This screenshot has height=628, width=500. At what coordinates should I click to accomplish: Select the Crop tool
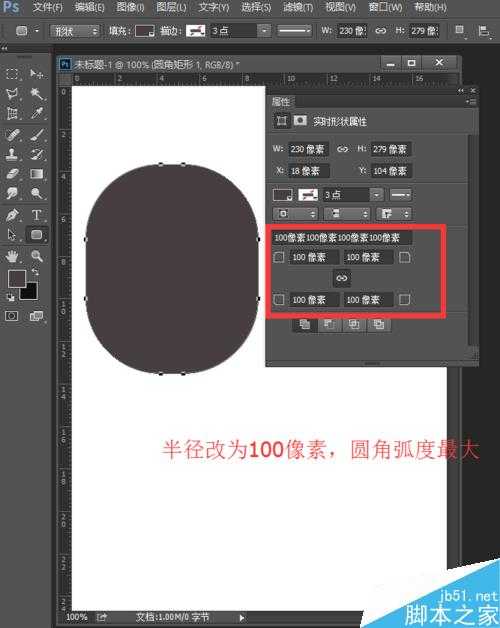[12, 113]
